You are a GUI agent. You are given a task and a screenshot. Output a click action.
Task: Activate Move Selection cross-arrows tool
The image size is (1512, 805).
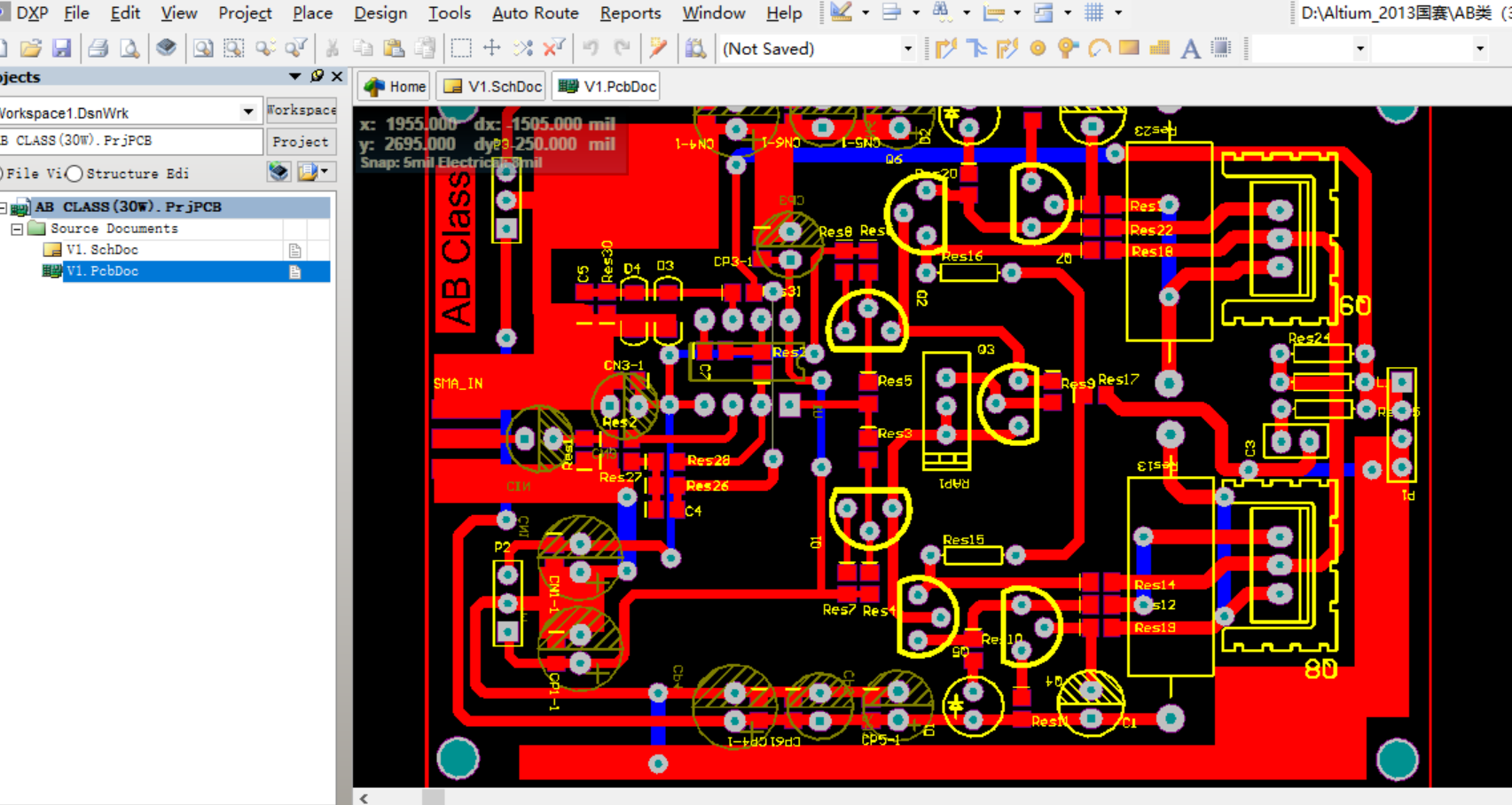click(492, 48)
